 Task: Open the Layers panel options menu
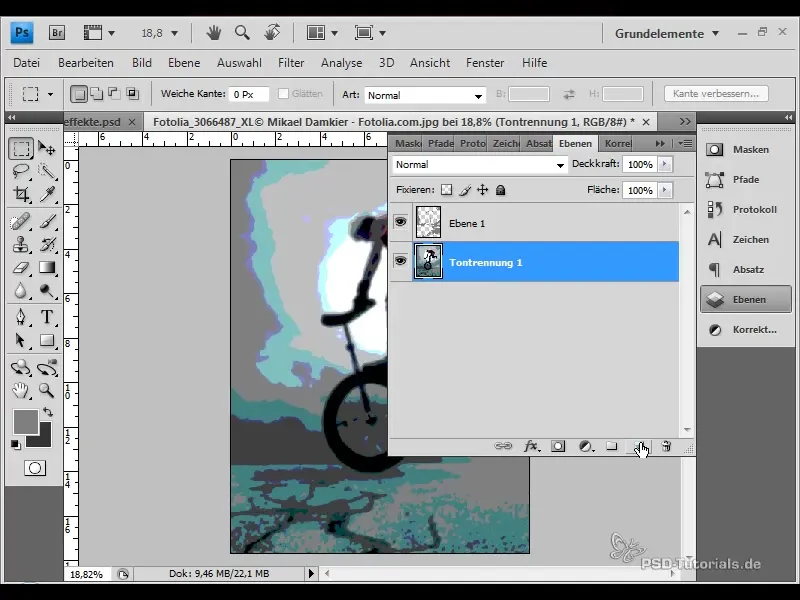pos(685,144)
